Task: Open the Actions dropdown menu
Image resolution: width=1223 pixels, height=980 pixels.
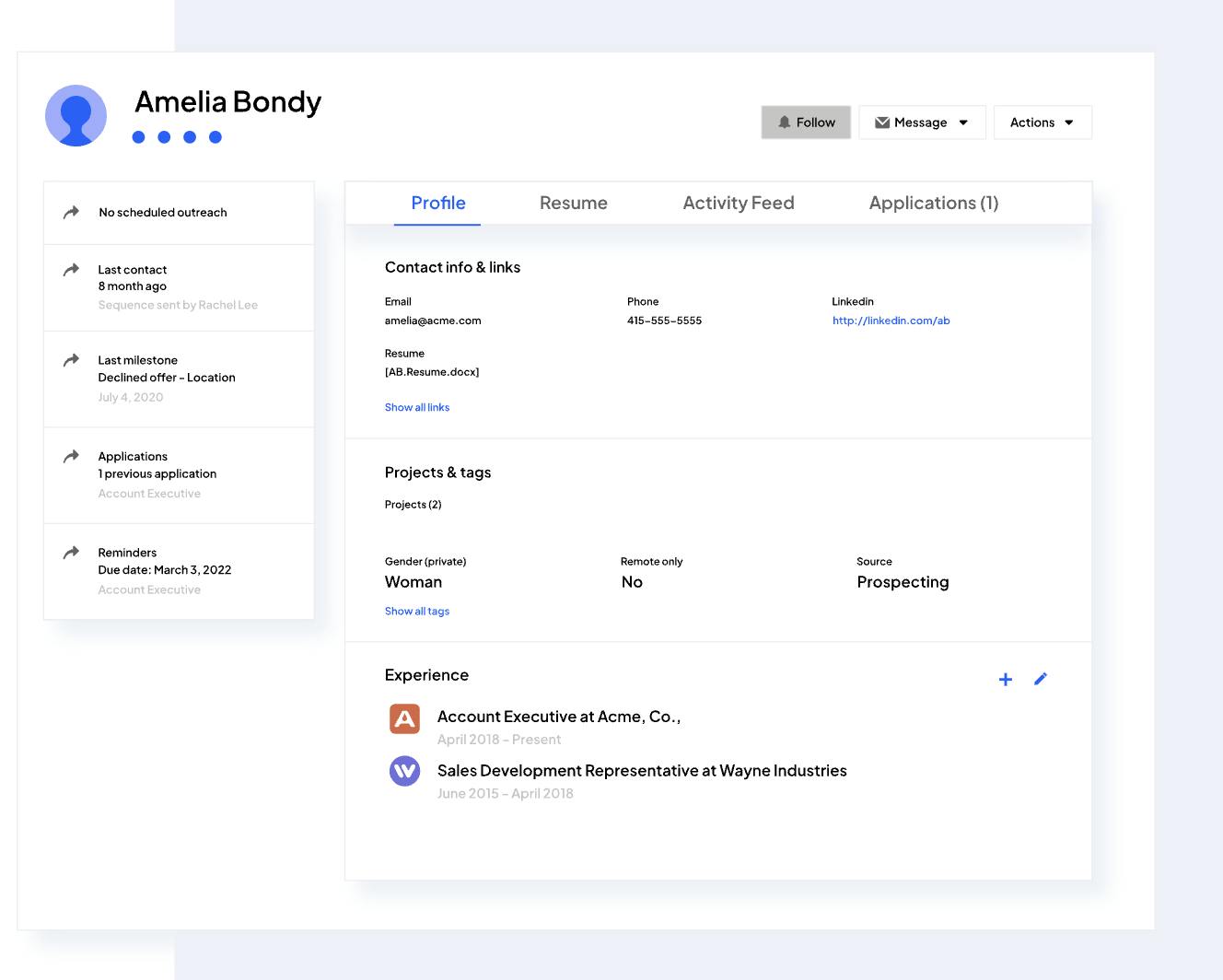Action: (1042, 122)
